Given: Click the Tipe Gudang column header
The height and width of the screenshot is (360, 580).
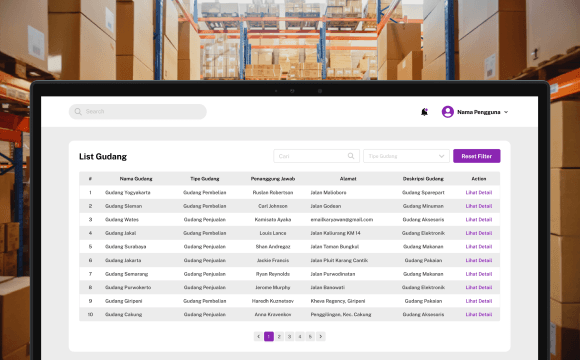Looking at the screenshot, I should tap(205, 179).
